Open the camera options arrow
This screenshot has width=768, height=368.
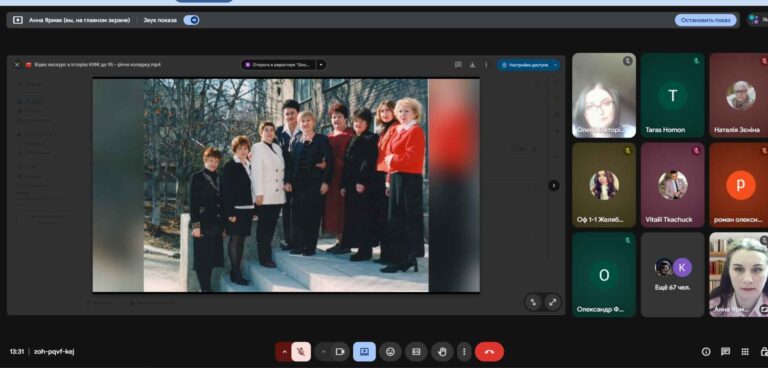coord(323,352)
